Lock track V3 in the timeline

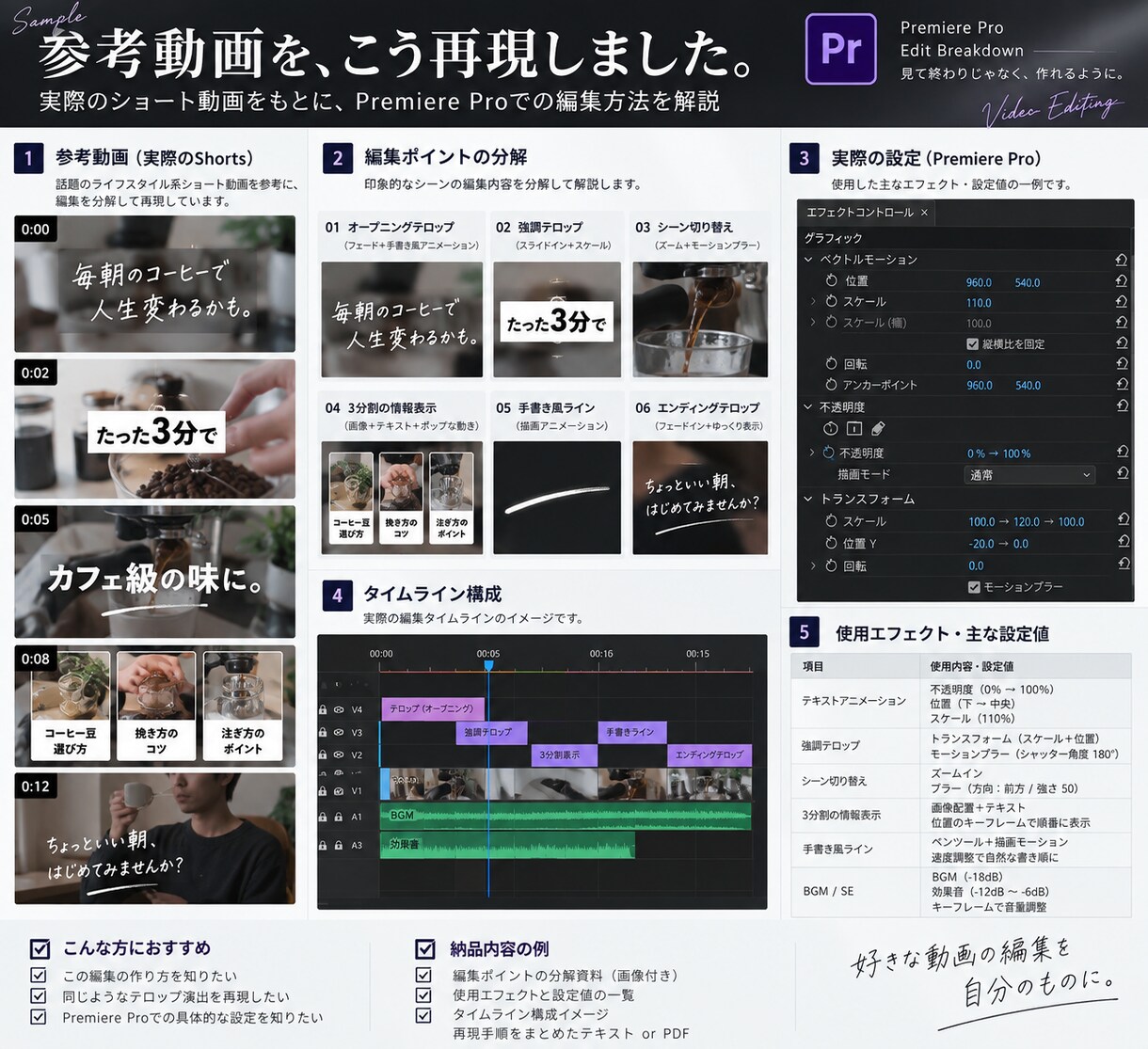point(323,732)
